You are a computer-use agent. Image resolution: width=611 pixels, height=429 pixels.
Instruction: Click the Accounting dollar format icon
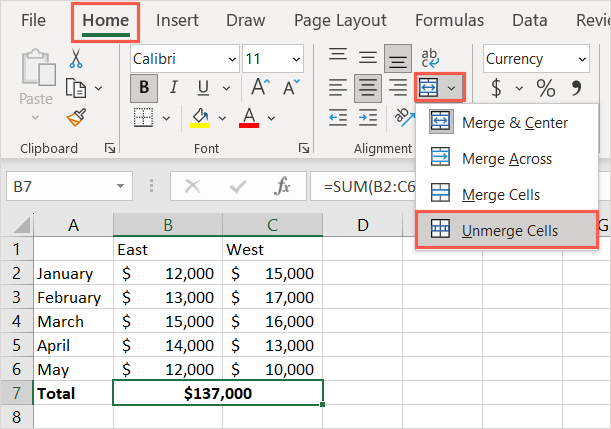pyautogui.click(x=497, y=88)
